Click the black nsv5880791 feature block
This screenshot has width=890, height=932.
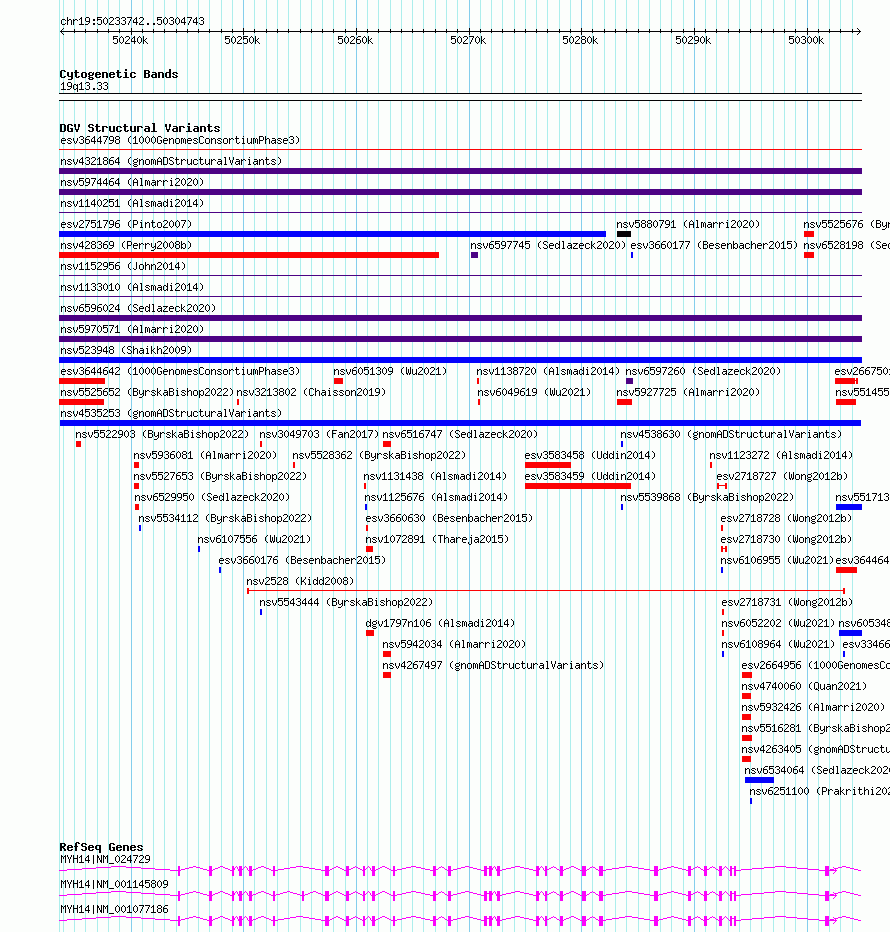[x=624, y=234]
